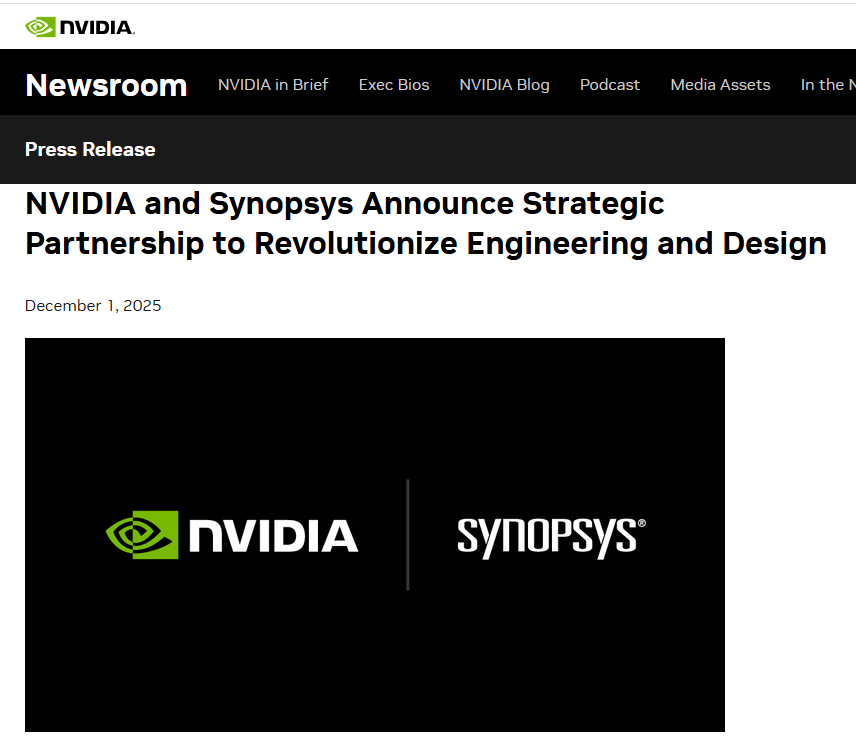Open NVIDIA in Brief menu item

tap(273, 85)
